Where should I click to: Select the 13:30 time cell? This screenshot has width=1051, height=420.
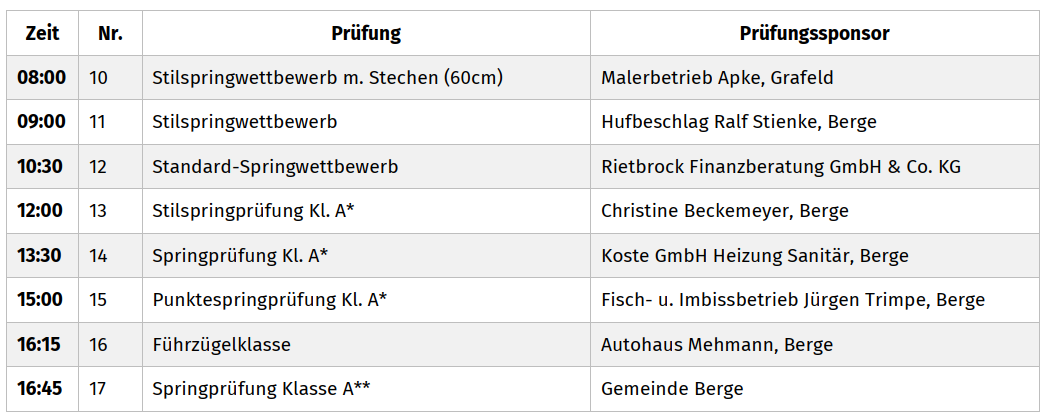tap(42, 255)
